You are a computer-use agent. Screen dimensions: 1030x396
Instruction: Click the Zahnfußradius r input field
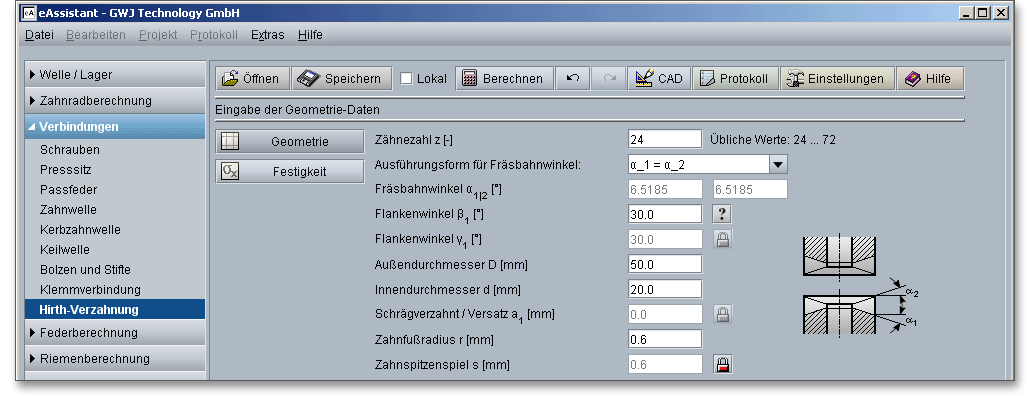(665, 339)
